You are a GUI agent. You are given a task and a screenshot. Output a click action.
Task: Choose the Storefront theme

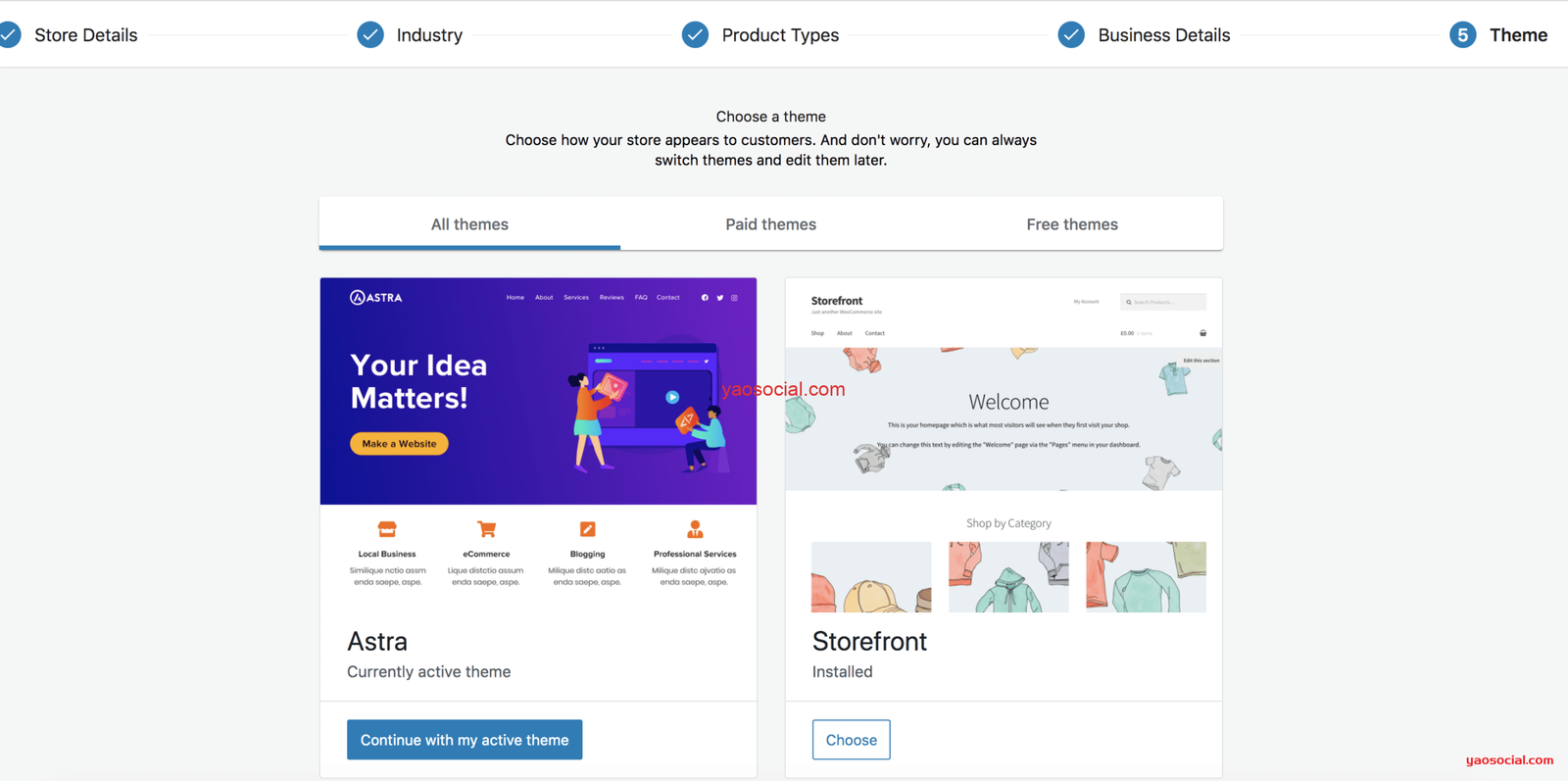(851, 740)
